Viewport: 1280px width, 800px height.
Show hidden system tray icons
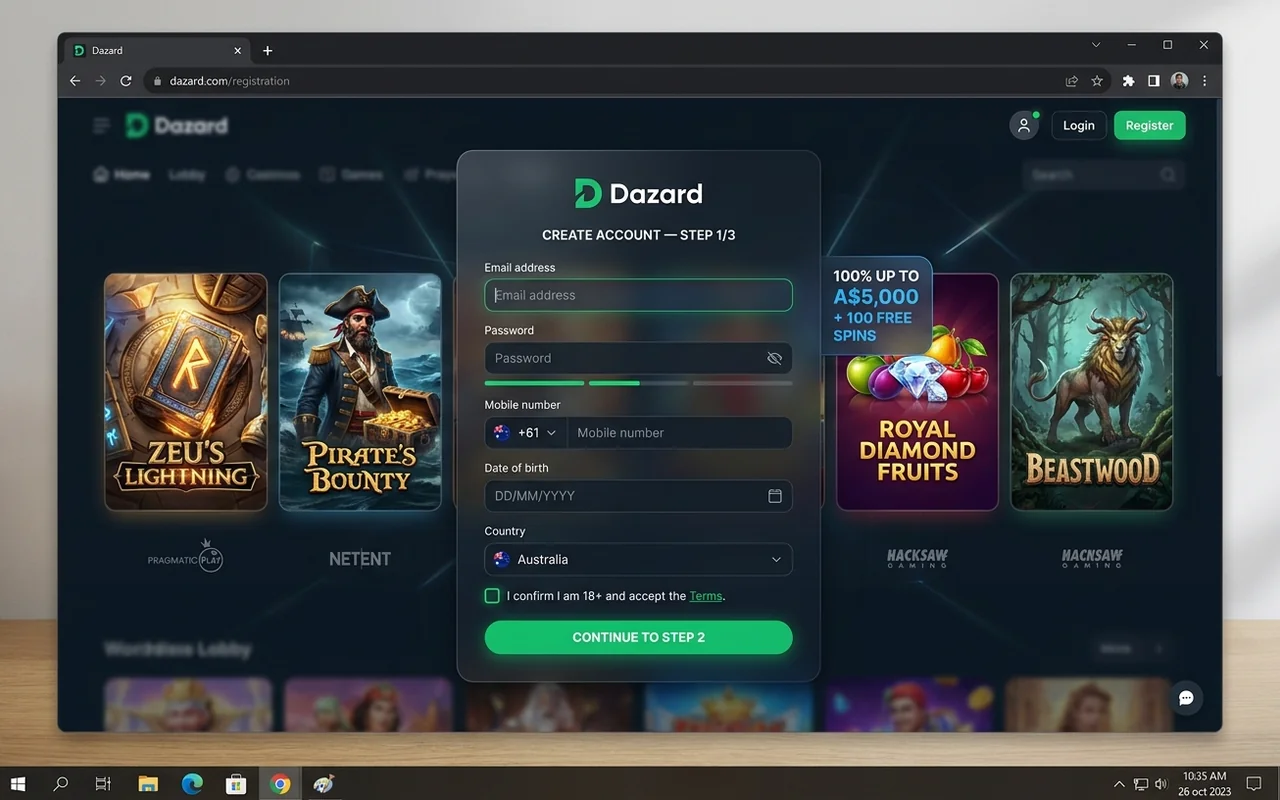point(1119,784)
